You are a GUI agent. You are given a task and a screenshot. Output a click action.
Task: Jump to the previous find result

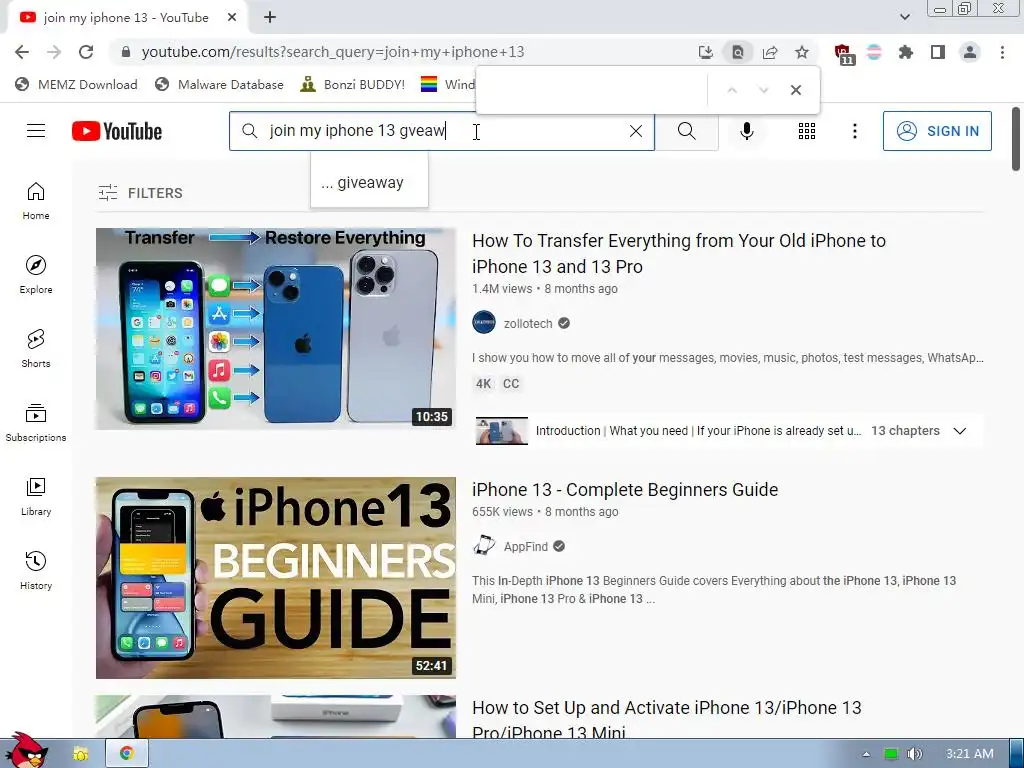pos(732,90)
